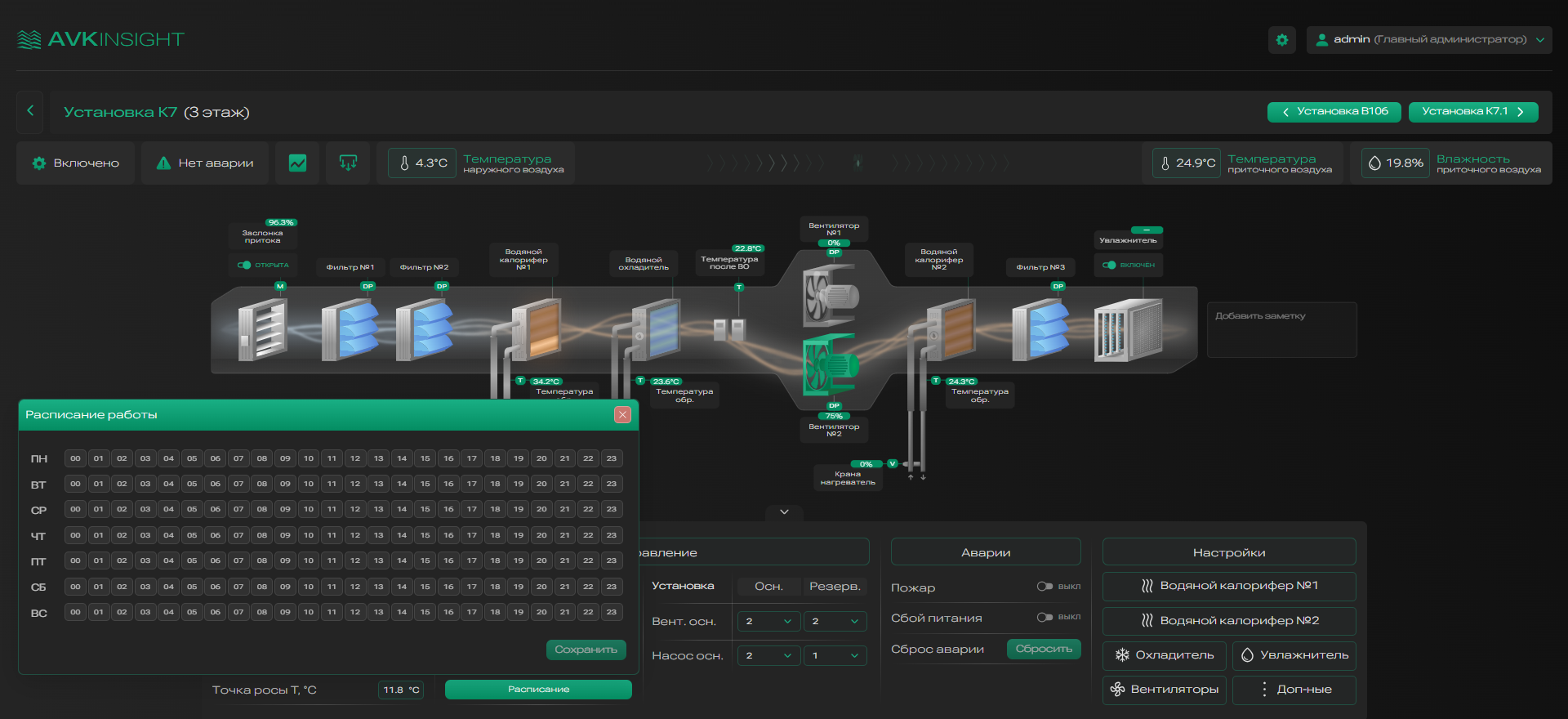This screenshot has height=719, width=1568.
Task: Click the Fan №2 75% speed indicator
Action: [x=834, y=416]
